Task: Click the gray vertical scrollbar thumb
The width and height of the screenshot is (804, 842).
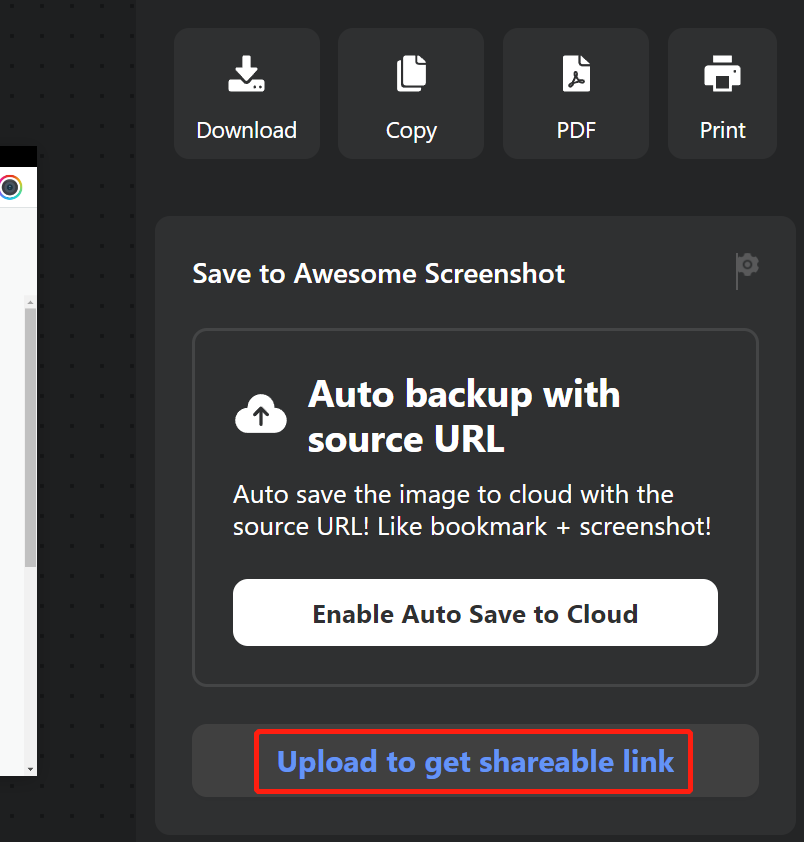Action: tap(31, 437)
